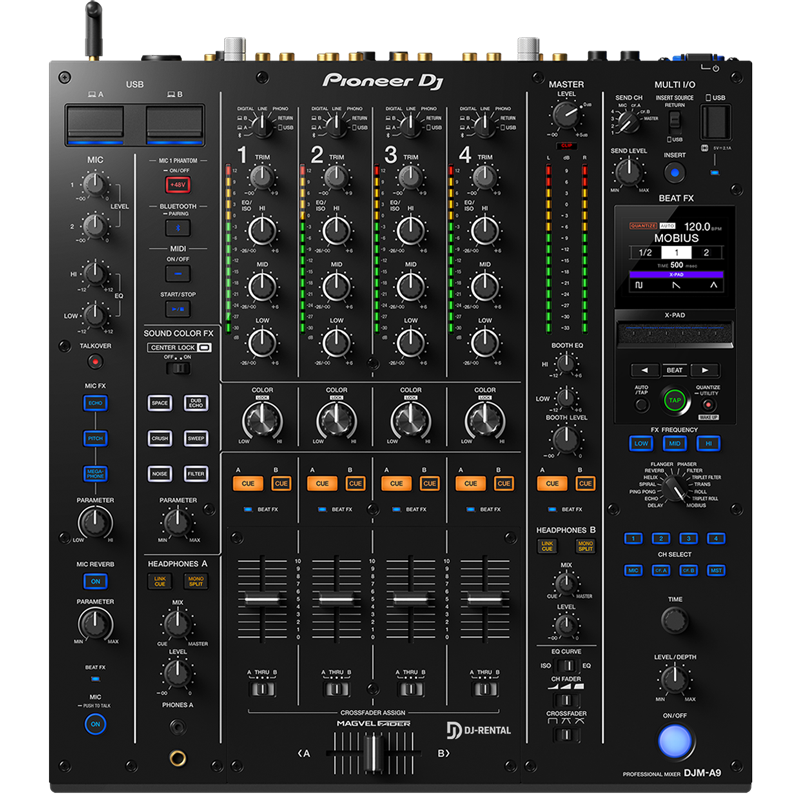Toggle Headphones A MONO SPLIT
Viewport: 800px width, 800px height.
[x=196, y=581]
